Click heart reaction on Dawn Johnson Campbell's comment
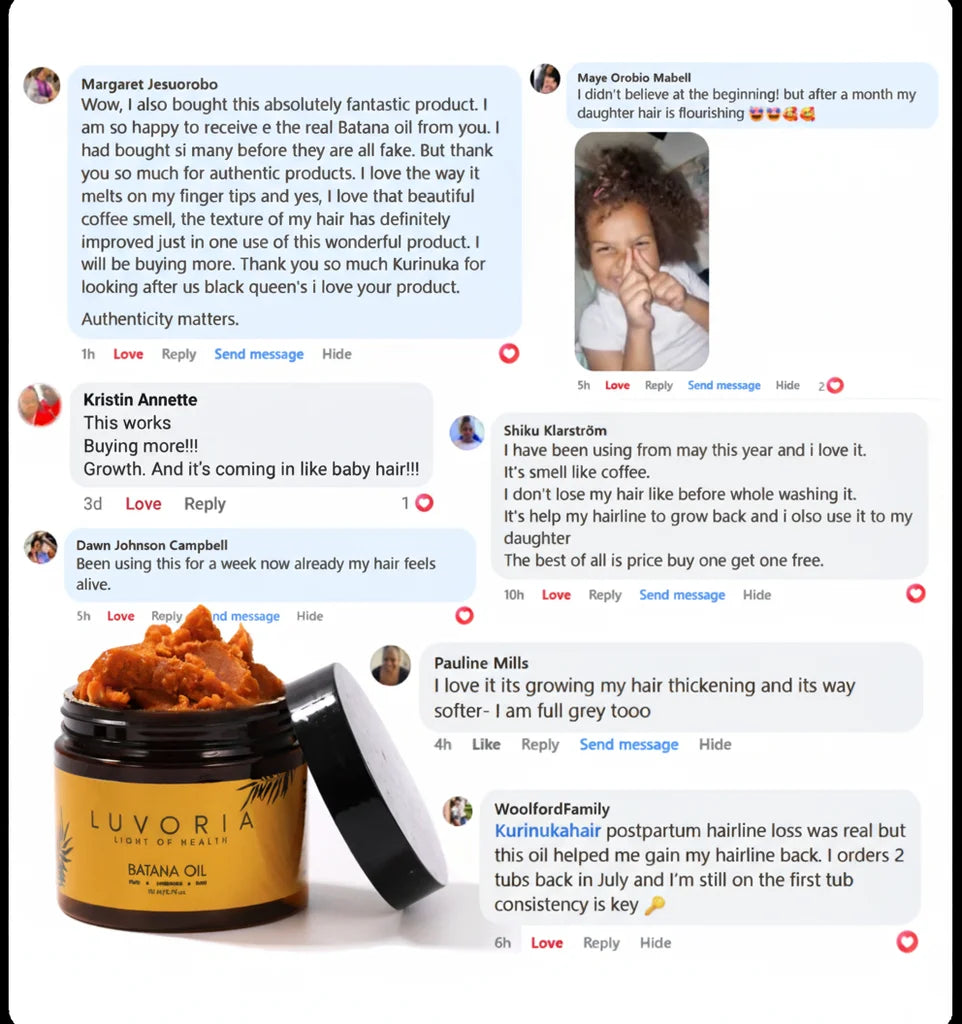This screenshot has height=1024, width=962. tap(464, 615)
